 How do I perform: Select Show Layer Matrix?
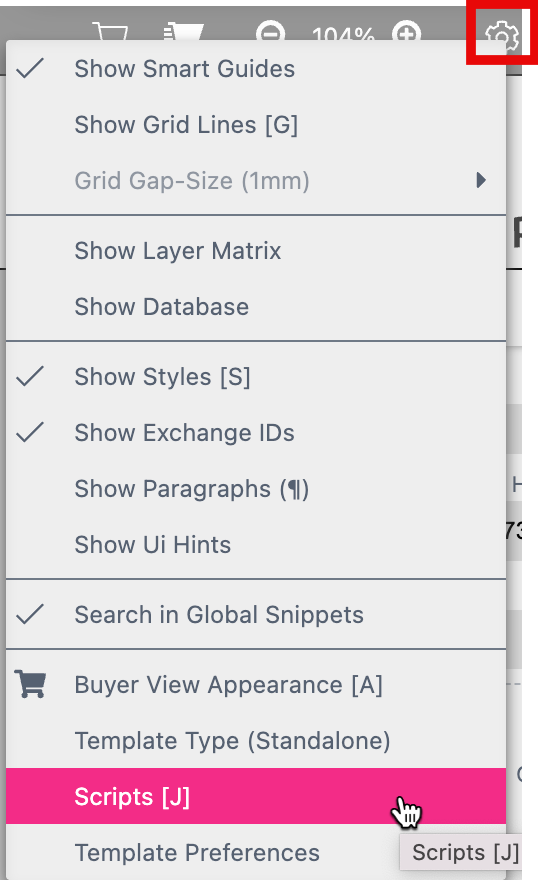point(256,250)
